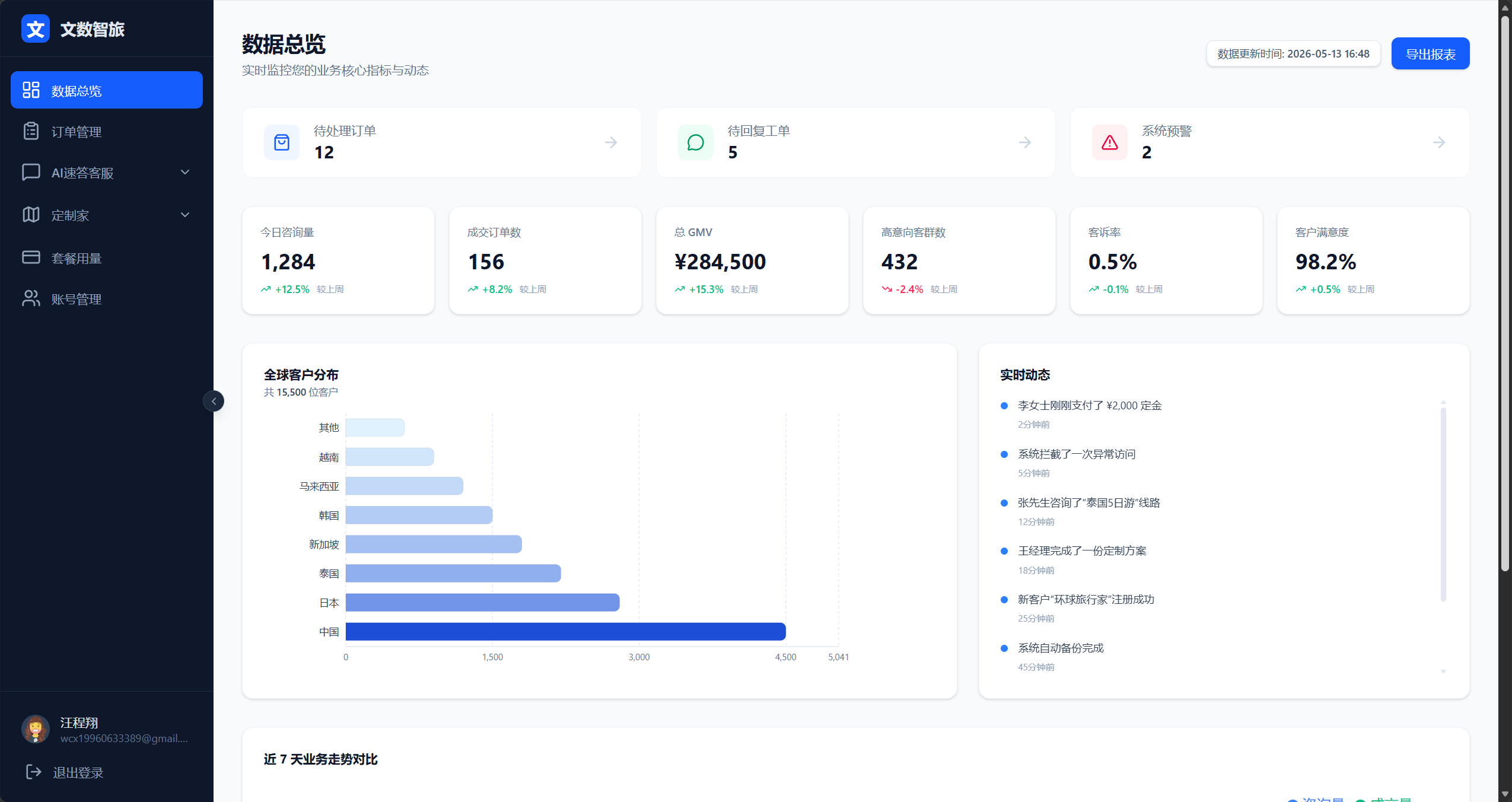
Task: Click the 高意向客群数 trend-down icon
Action: click(x=887, y=289)
